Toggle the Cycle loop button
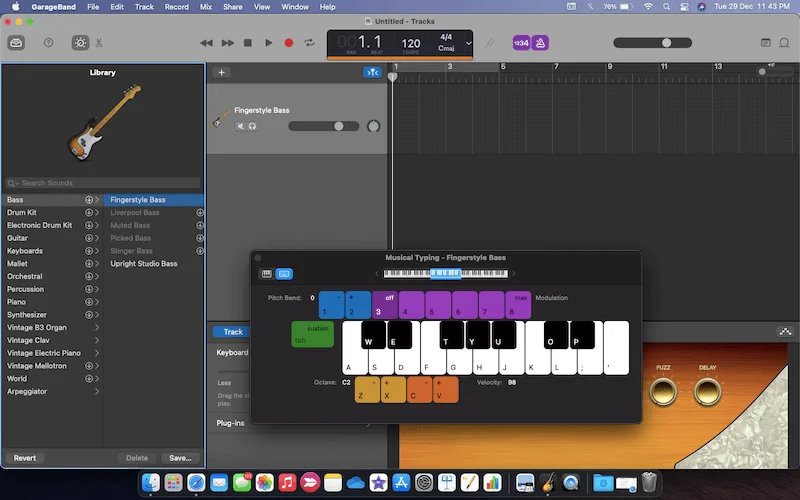This screenshot has width=800, height=500. coord(309,43)
